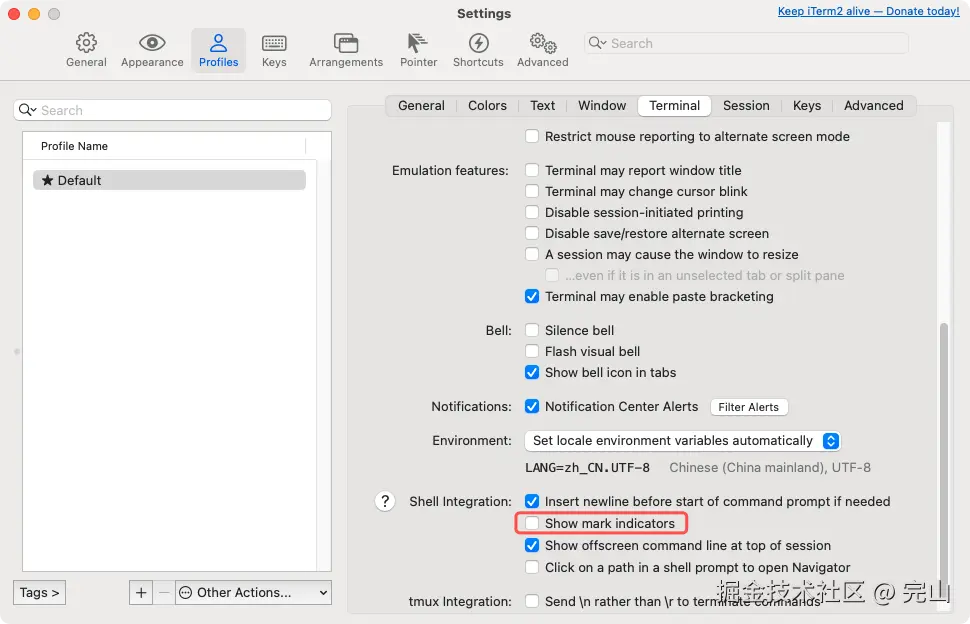Open the General settings gear icon
The width and height of the screenshot is (970, 624).
[x=86, y=43]
